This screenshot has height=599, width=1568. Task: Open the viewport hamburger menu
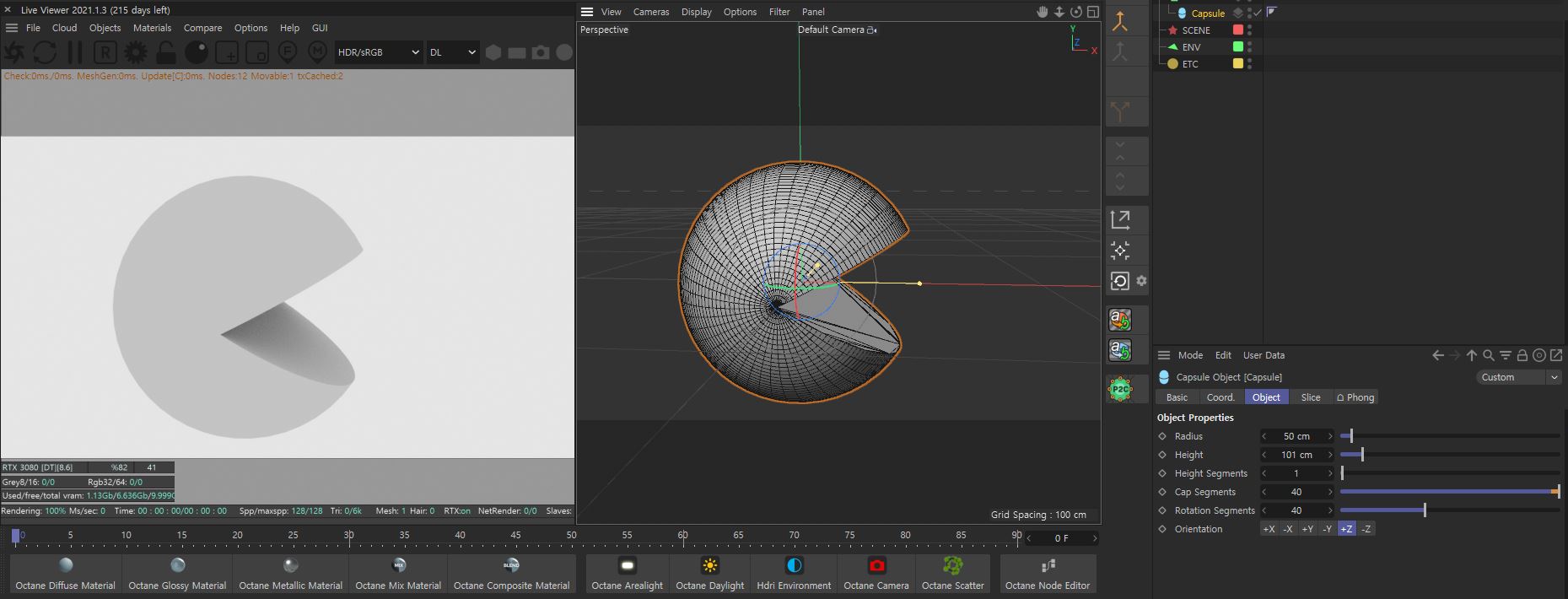[587, 12]
